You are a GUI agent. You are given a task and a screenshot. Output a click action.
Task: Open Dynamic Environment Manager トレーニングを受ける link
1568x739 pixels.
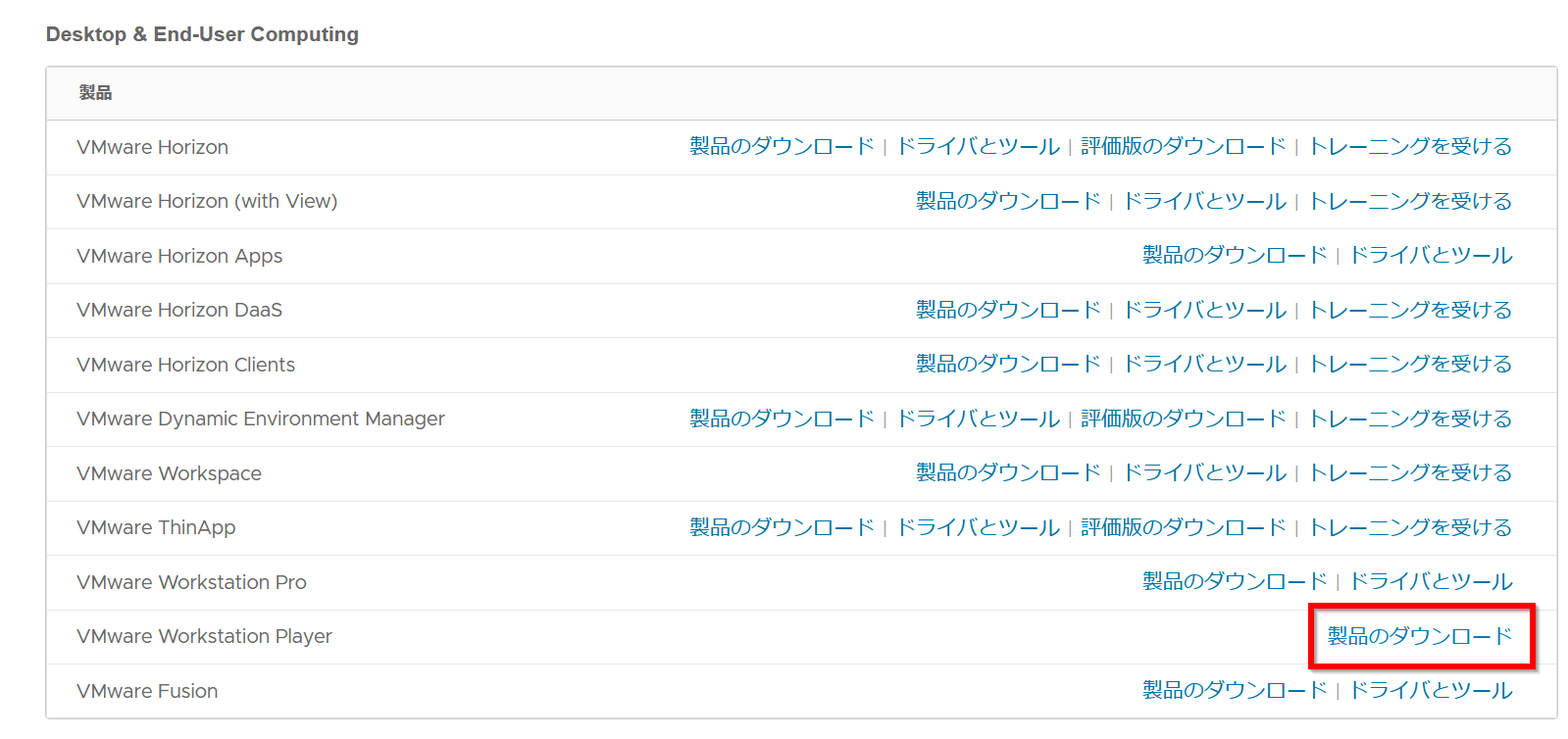click(1410, 419)
